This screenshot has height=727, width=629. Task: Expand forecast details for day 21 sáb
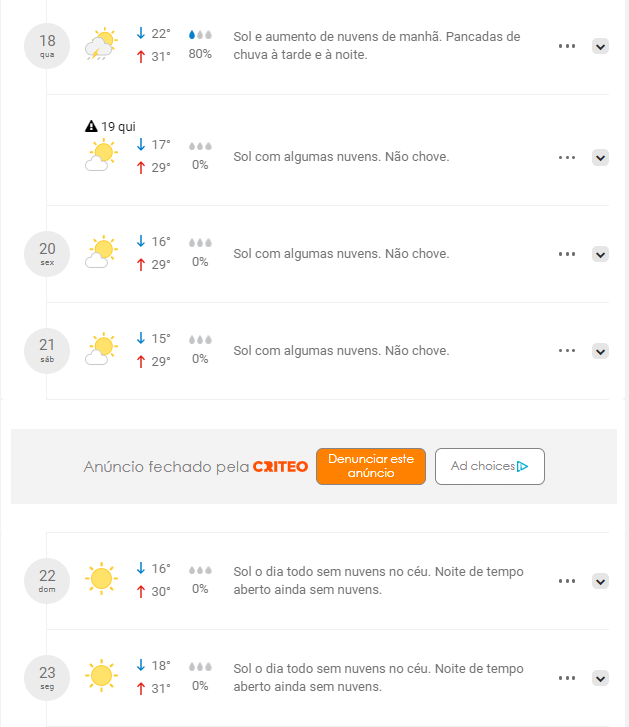click(x=600, y=351)
